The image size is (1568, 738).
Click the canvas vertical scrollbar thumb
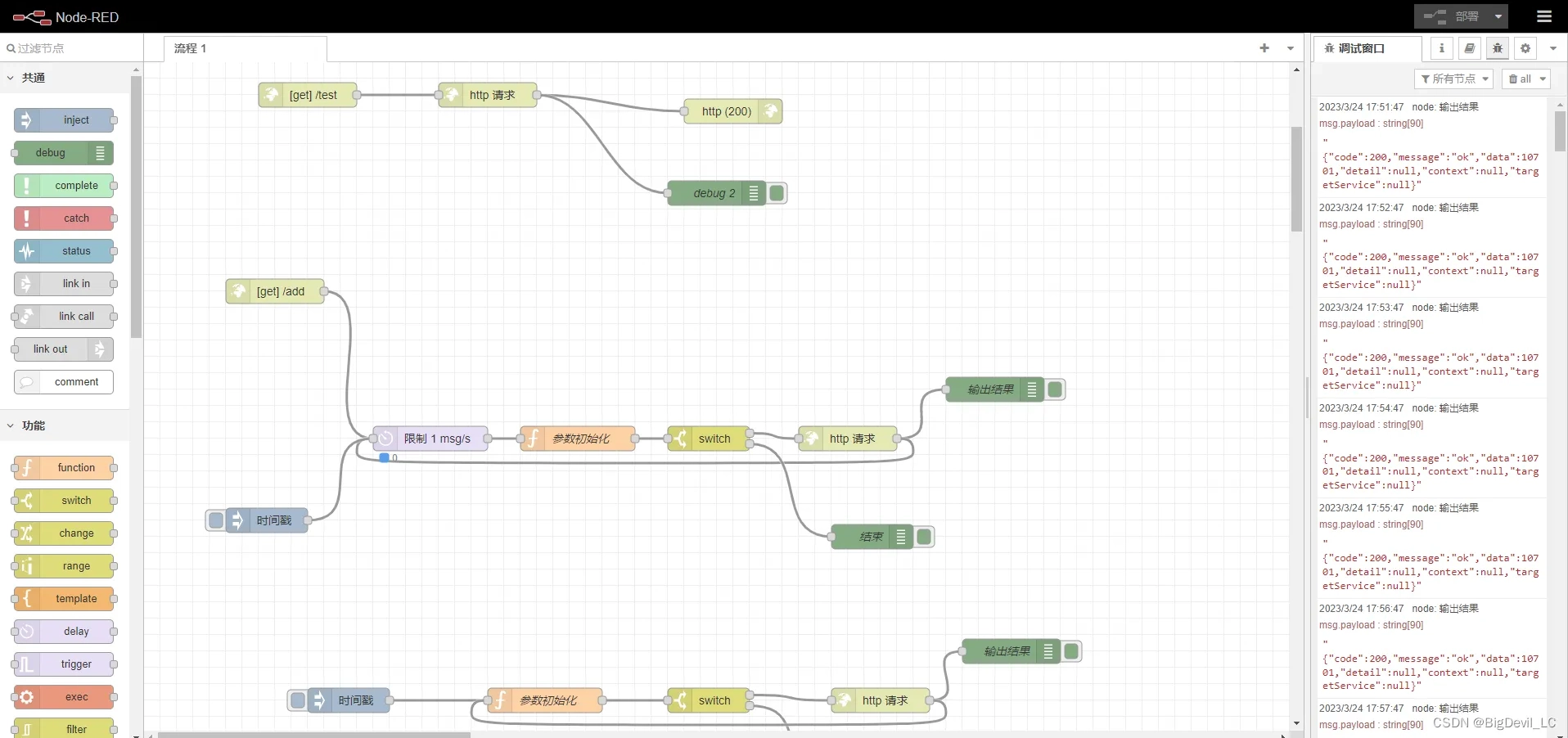1296,179
